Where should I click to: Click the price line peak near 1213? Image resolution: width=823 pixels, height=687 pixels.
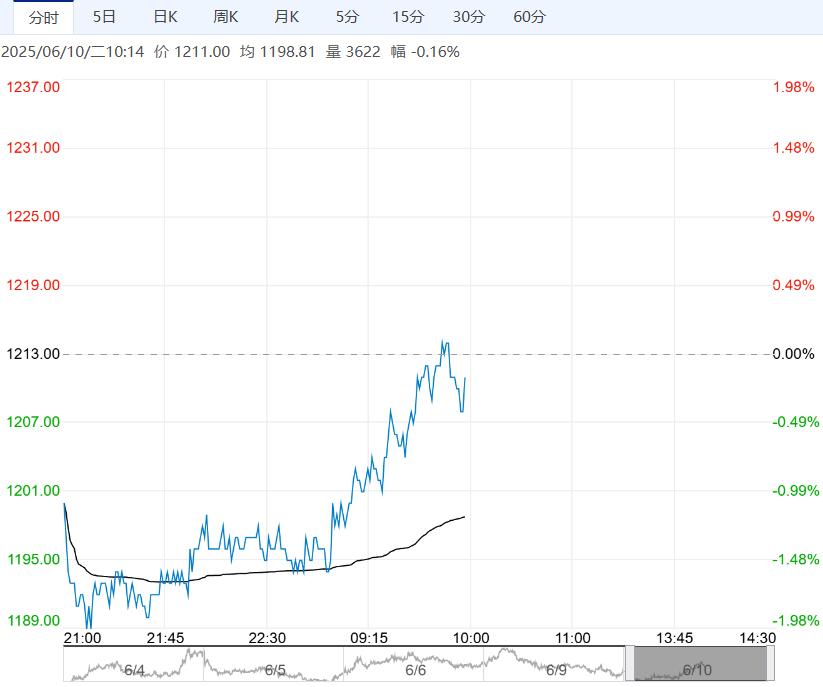[444, 342]
